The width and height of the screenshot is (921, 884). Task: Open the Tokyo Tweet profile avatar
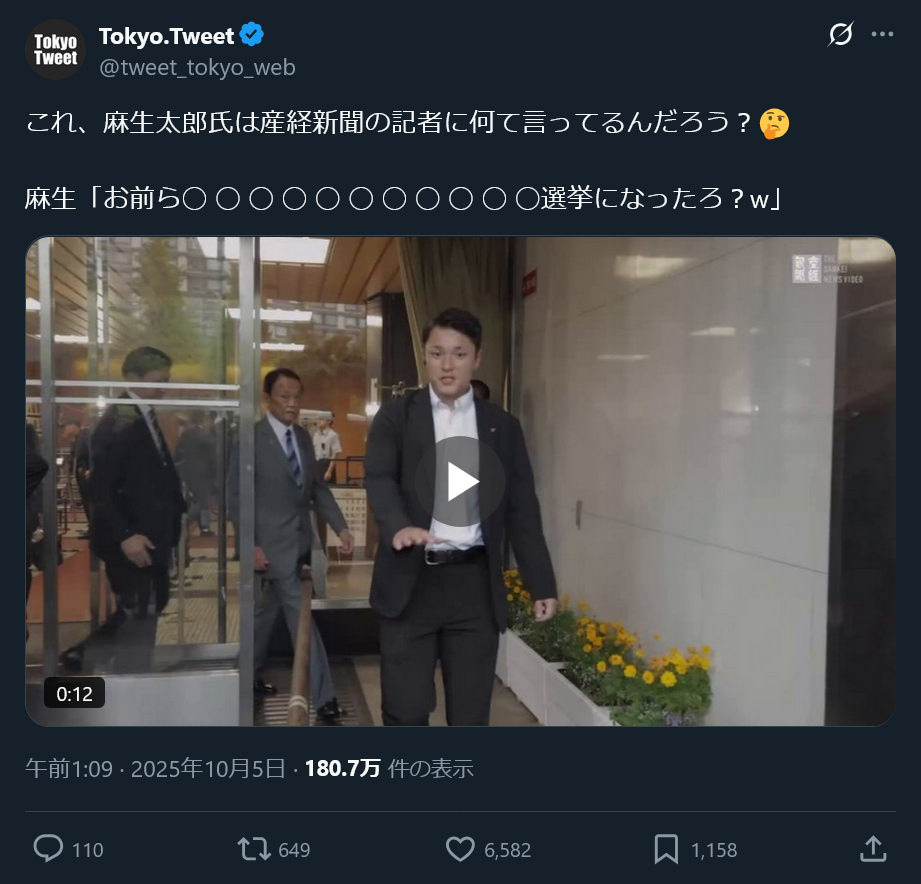click(55, 49)
